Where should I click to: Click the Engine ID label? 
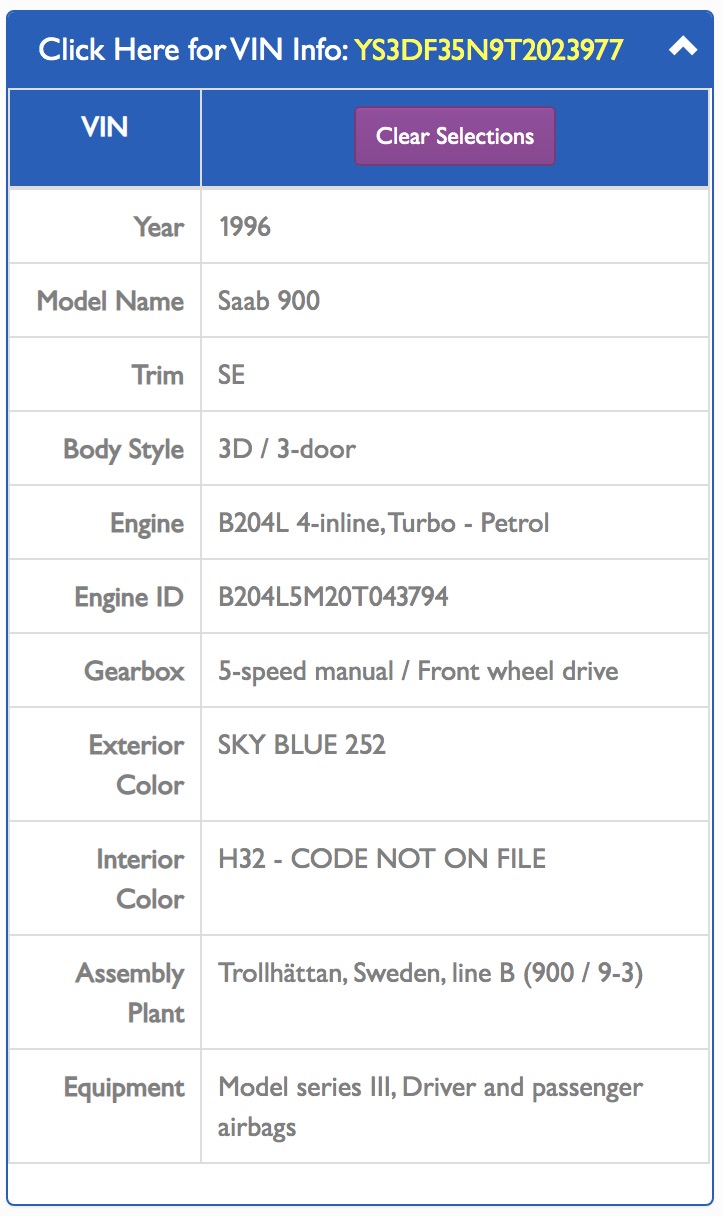(x=130, y=598)
